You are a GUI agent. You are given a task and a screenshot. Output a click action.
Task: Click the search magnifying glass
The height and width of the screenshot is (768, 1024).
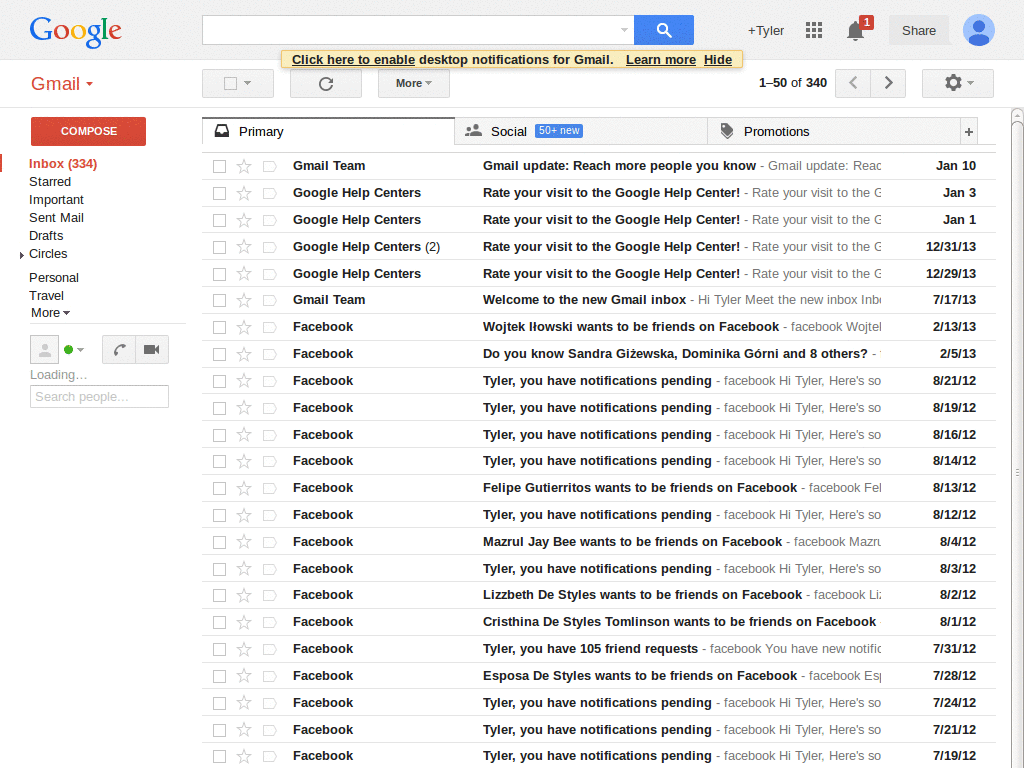click(x=663, y=30)
